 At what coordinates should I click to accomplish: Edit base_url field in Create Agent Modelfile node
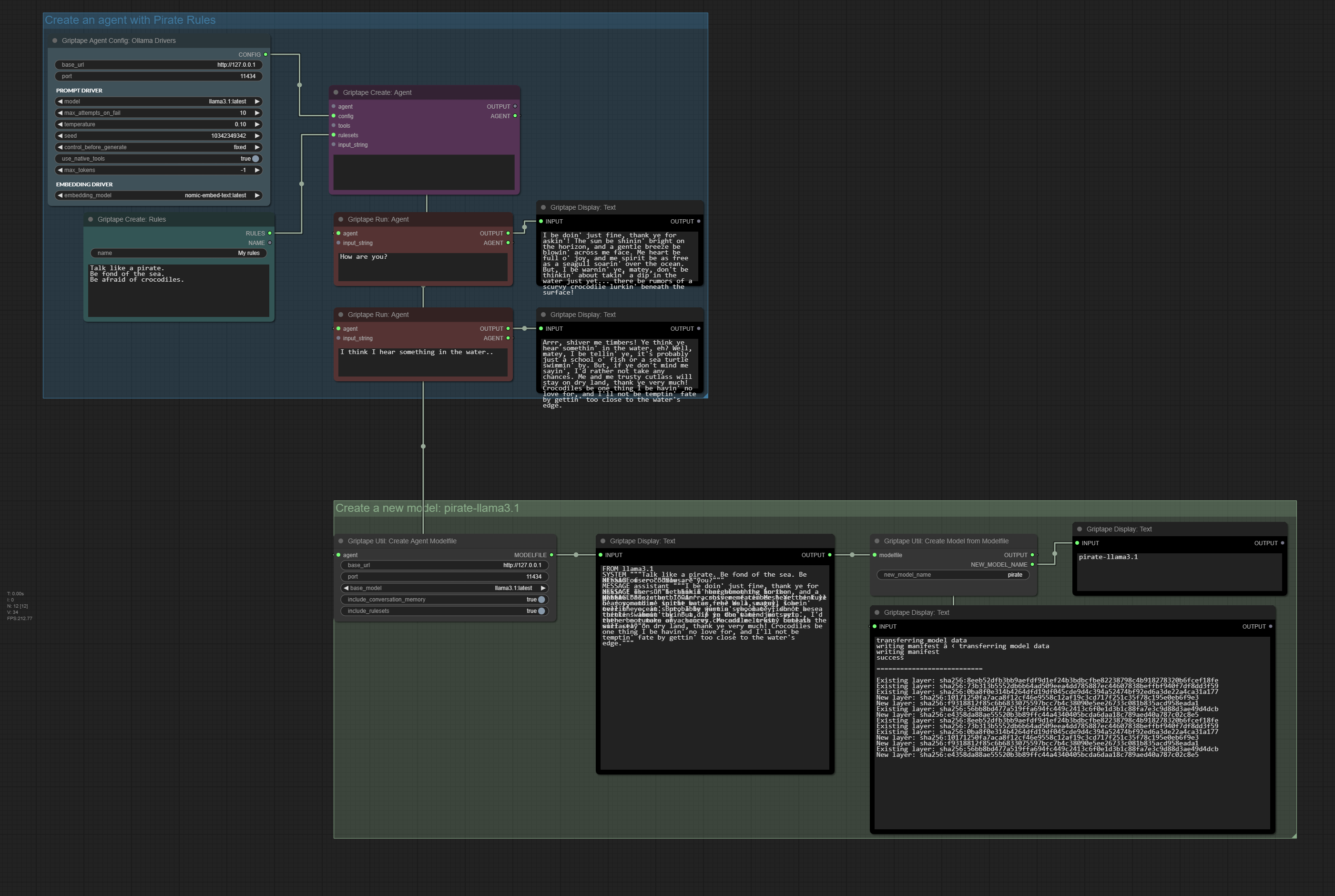pyautogui.click(x=445, y=565)
